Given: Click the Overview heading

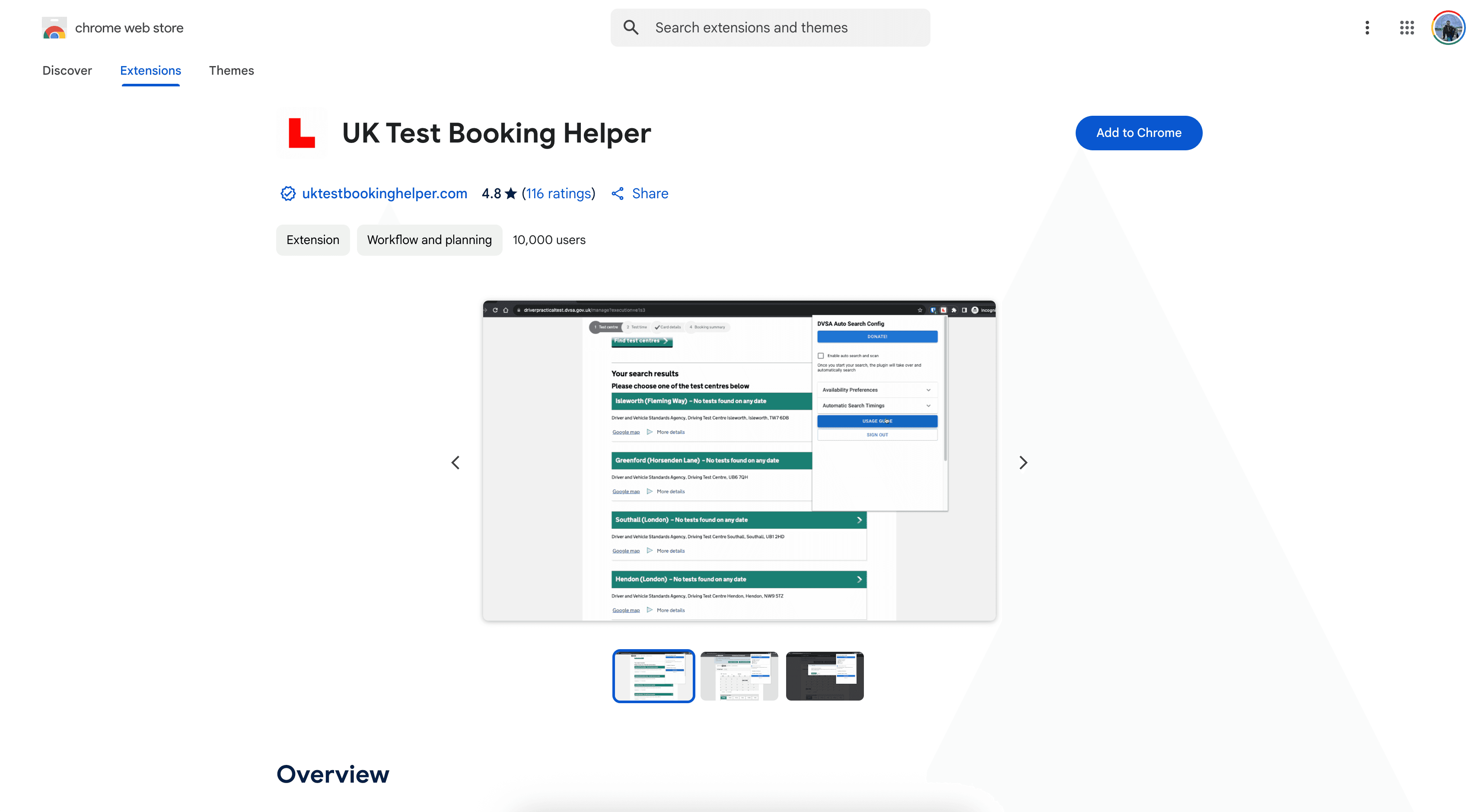Looking at the screenshot, I should (x=333, y=774).
